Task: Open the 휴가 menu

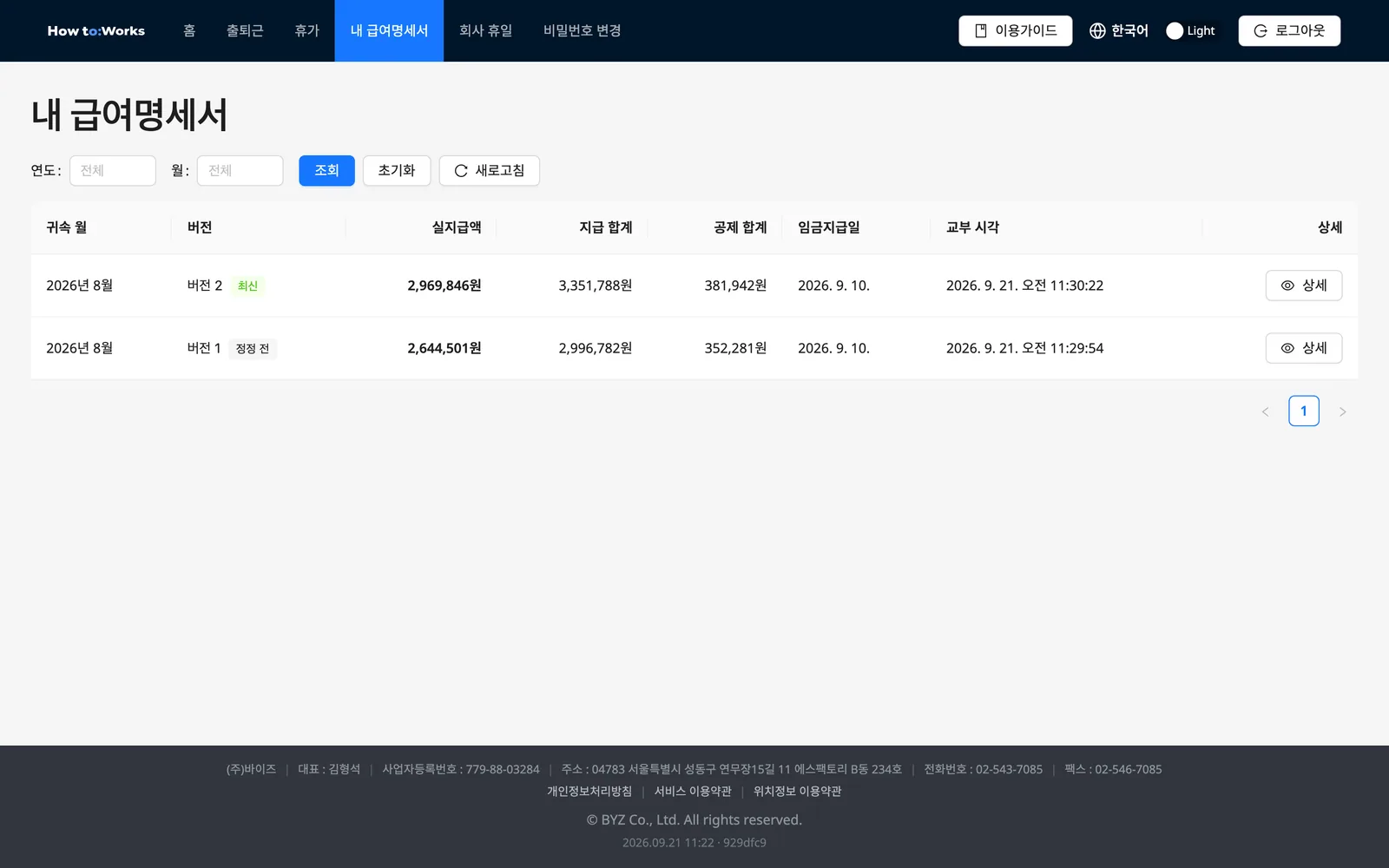Action: tap(306, 30)
